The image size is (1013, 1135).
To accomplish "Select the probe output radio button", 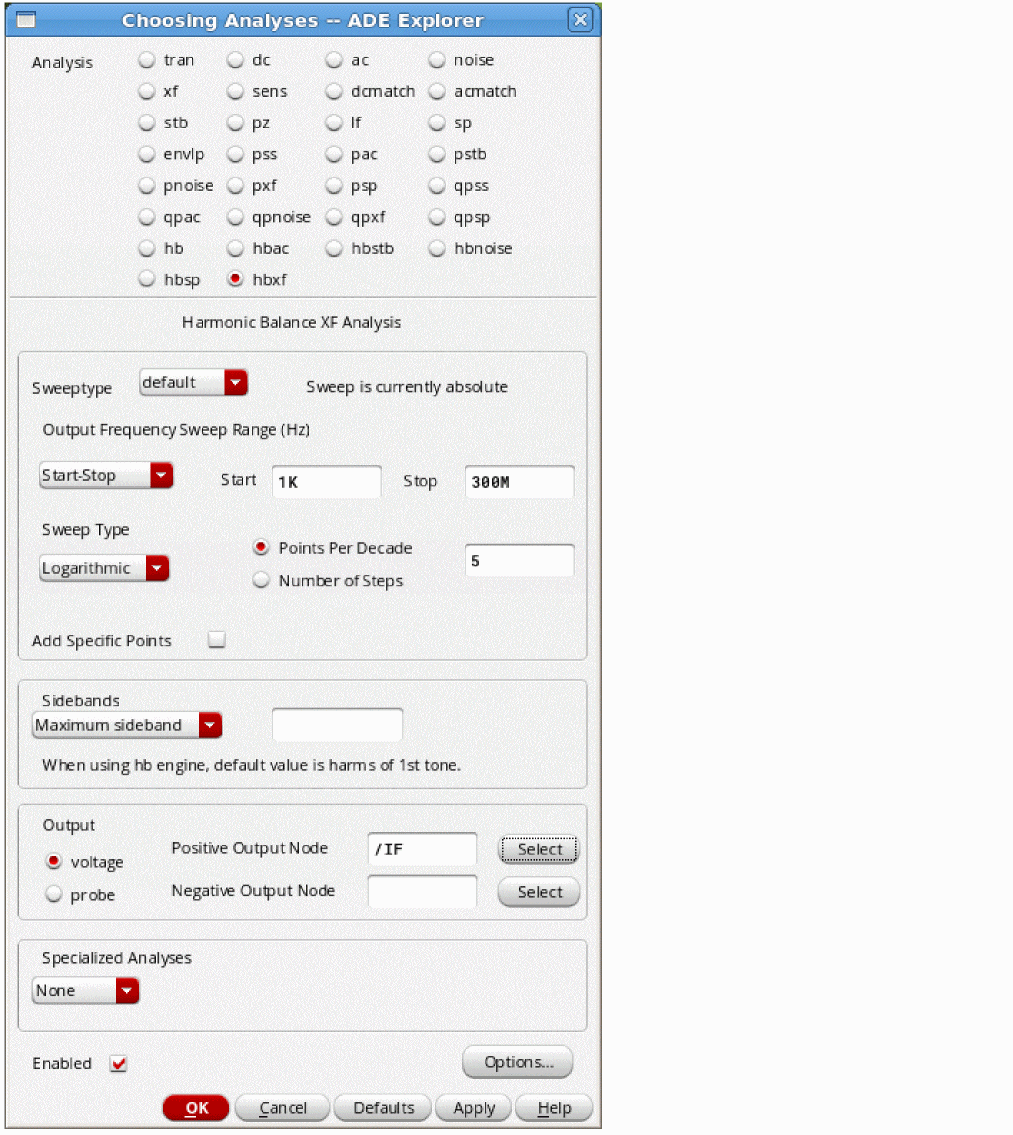I will [54, 895].
